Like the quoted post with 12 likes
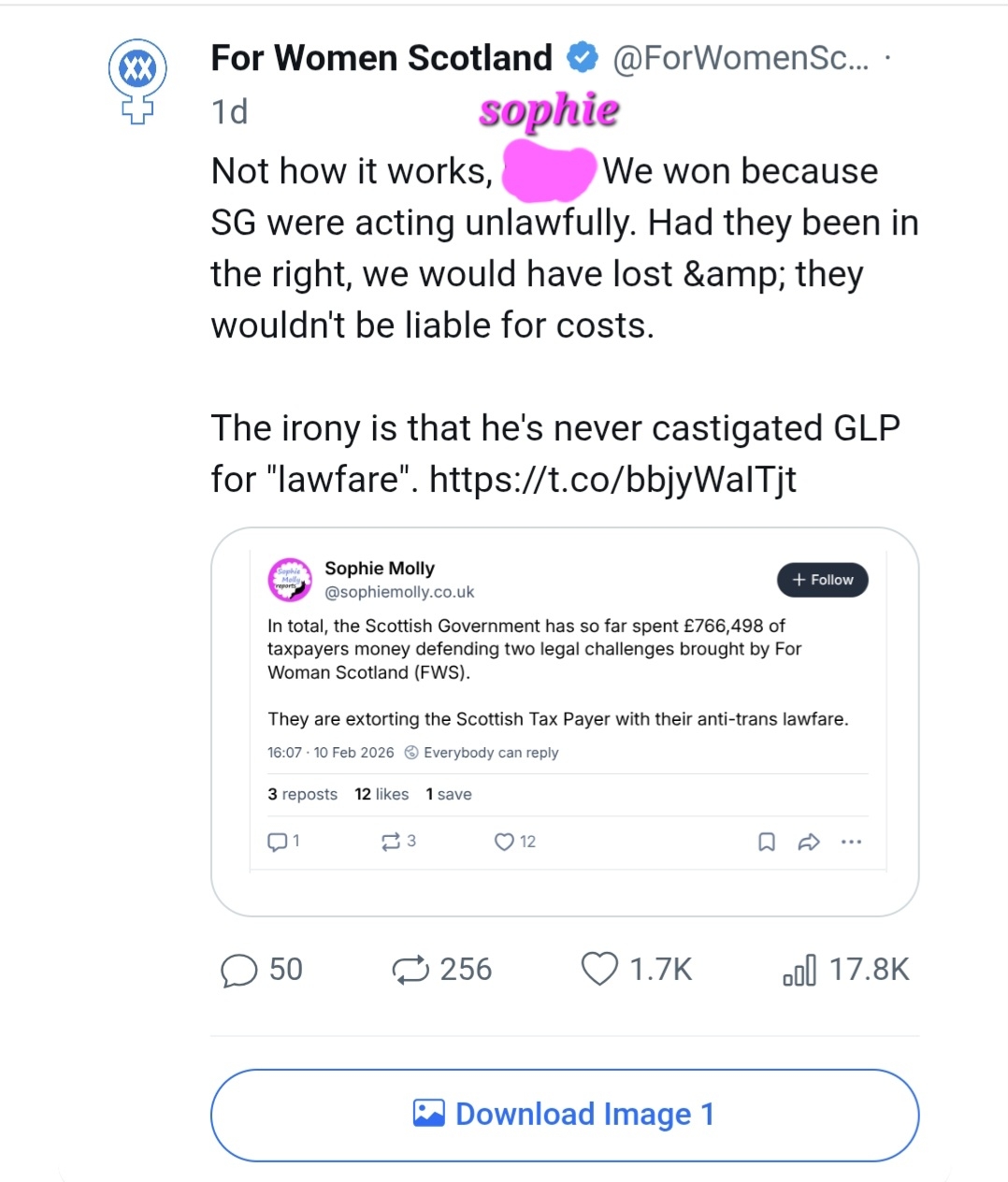Image resolution: width=1008 pixels, height=1182 pixels. [504, 842]
